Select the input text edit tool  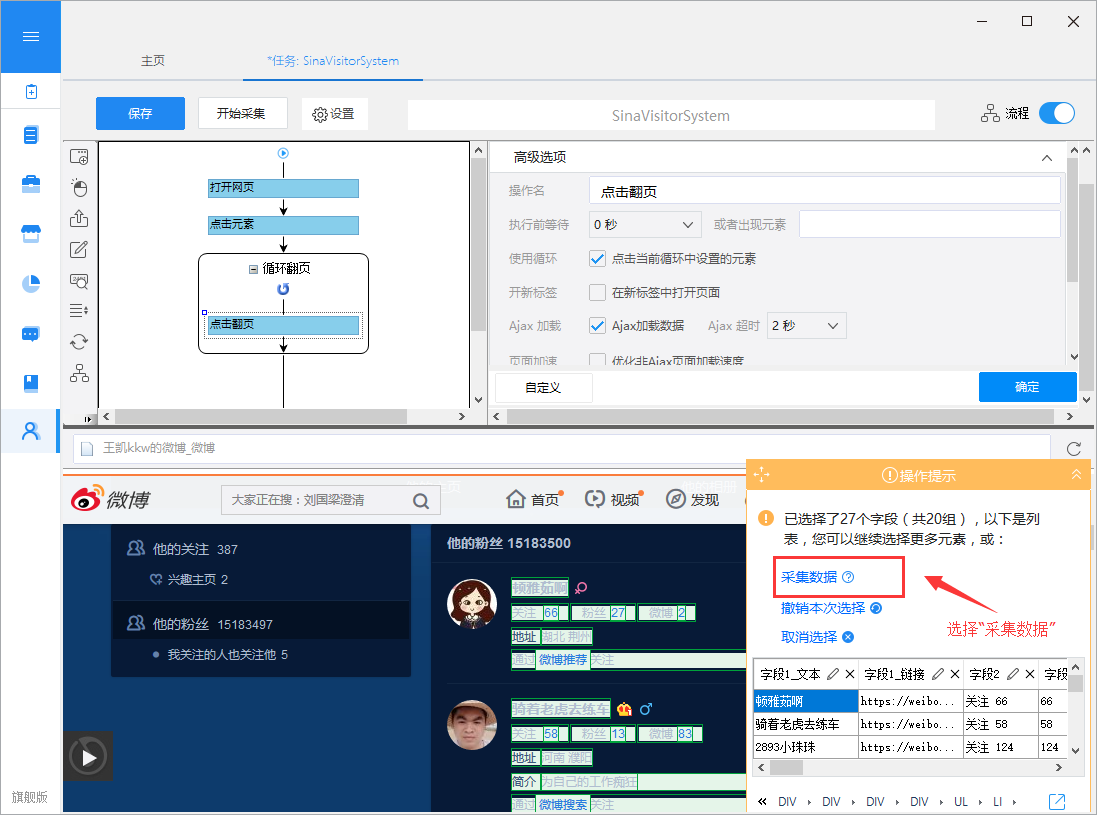(x=79, y=249)
